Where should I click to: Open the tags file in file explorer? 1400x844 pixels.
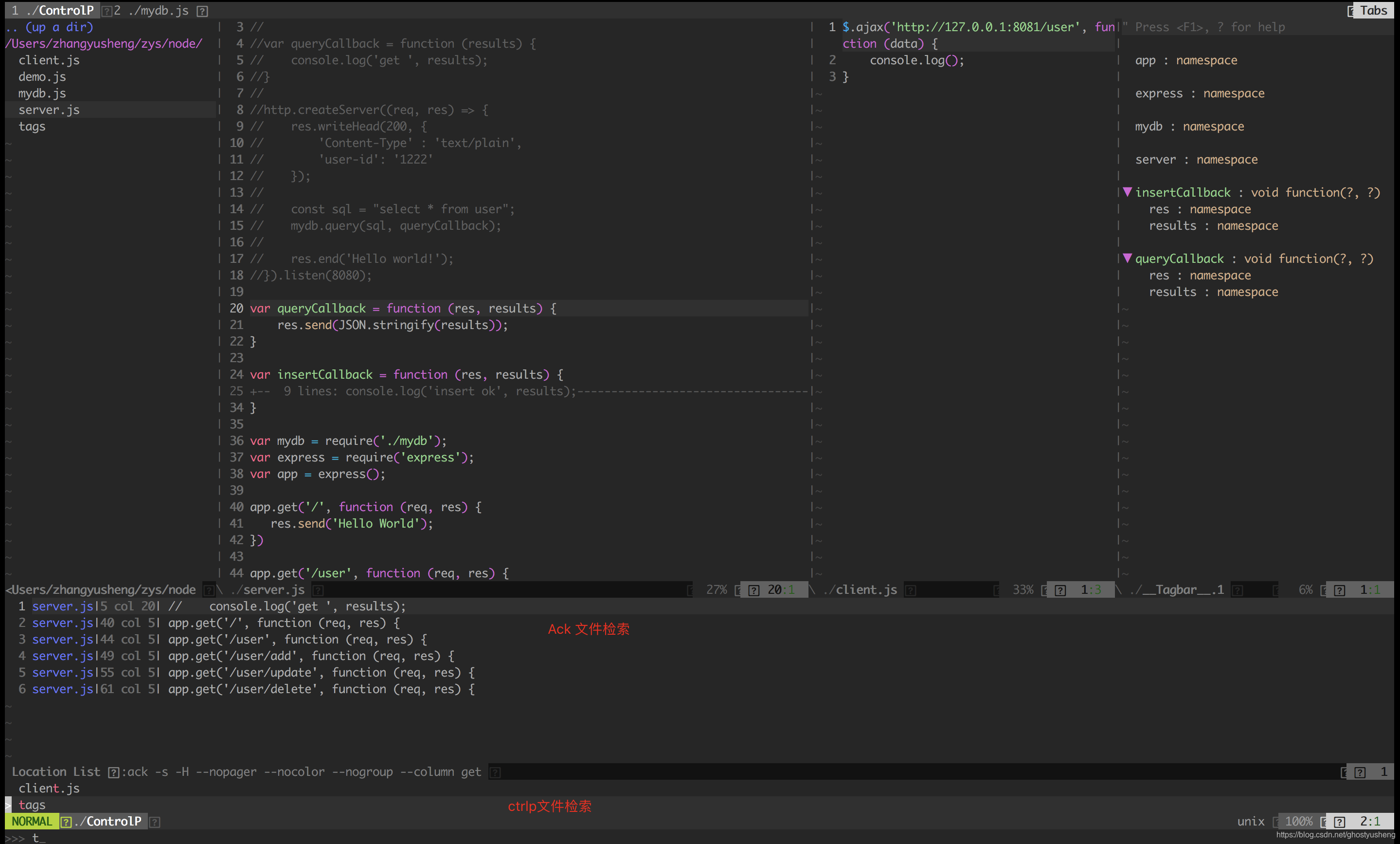coord(32,126)
